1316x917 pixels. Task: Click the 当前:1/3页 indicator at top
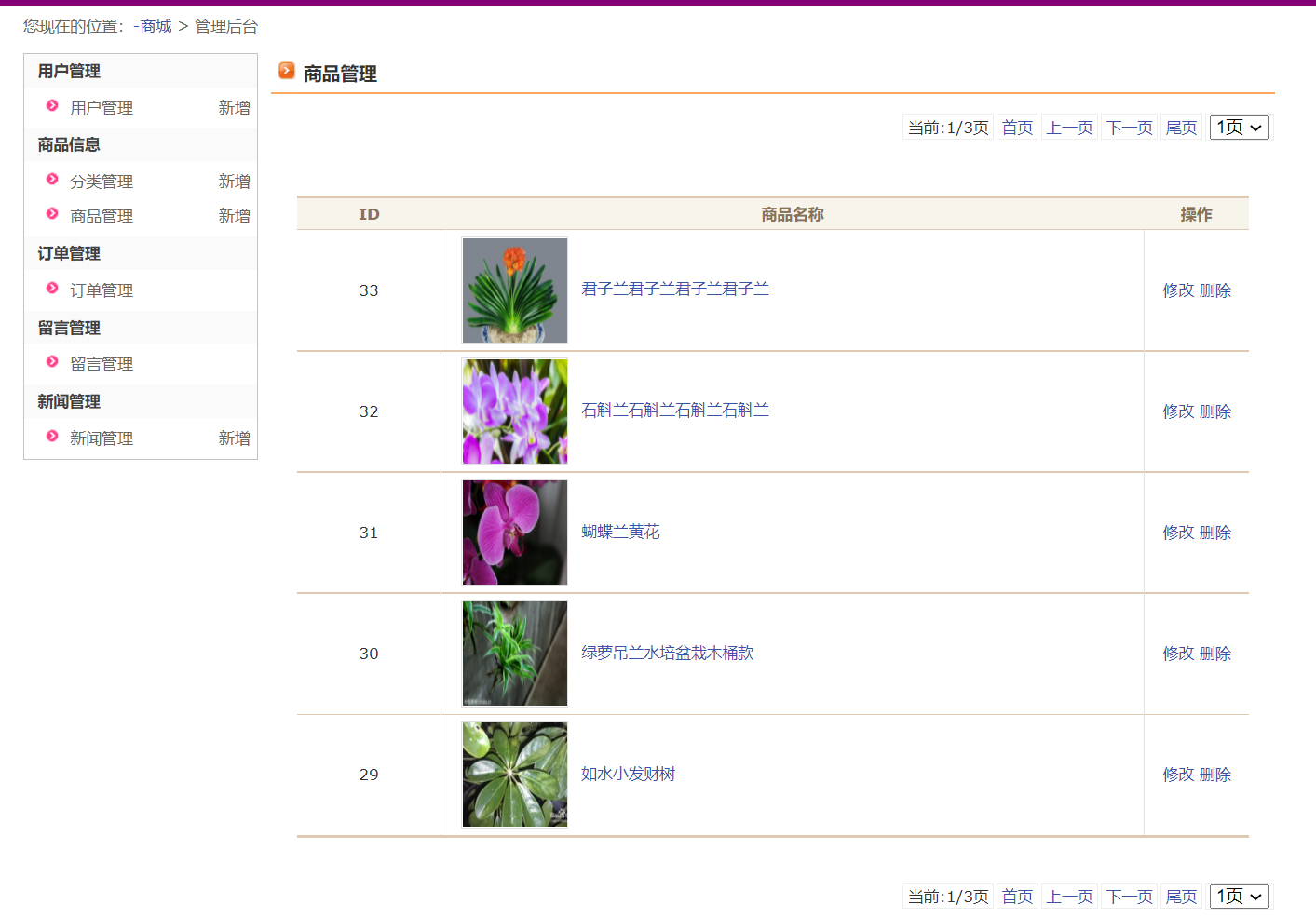point(948,128)
